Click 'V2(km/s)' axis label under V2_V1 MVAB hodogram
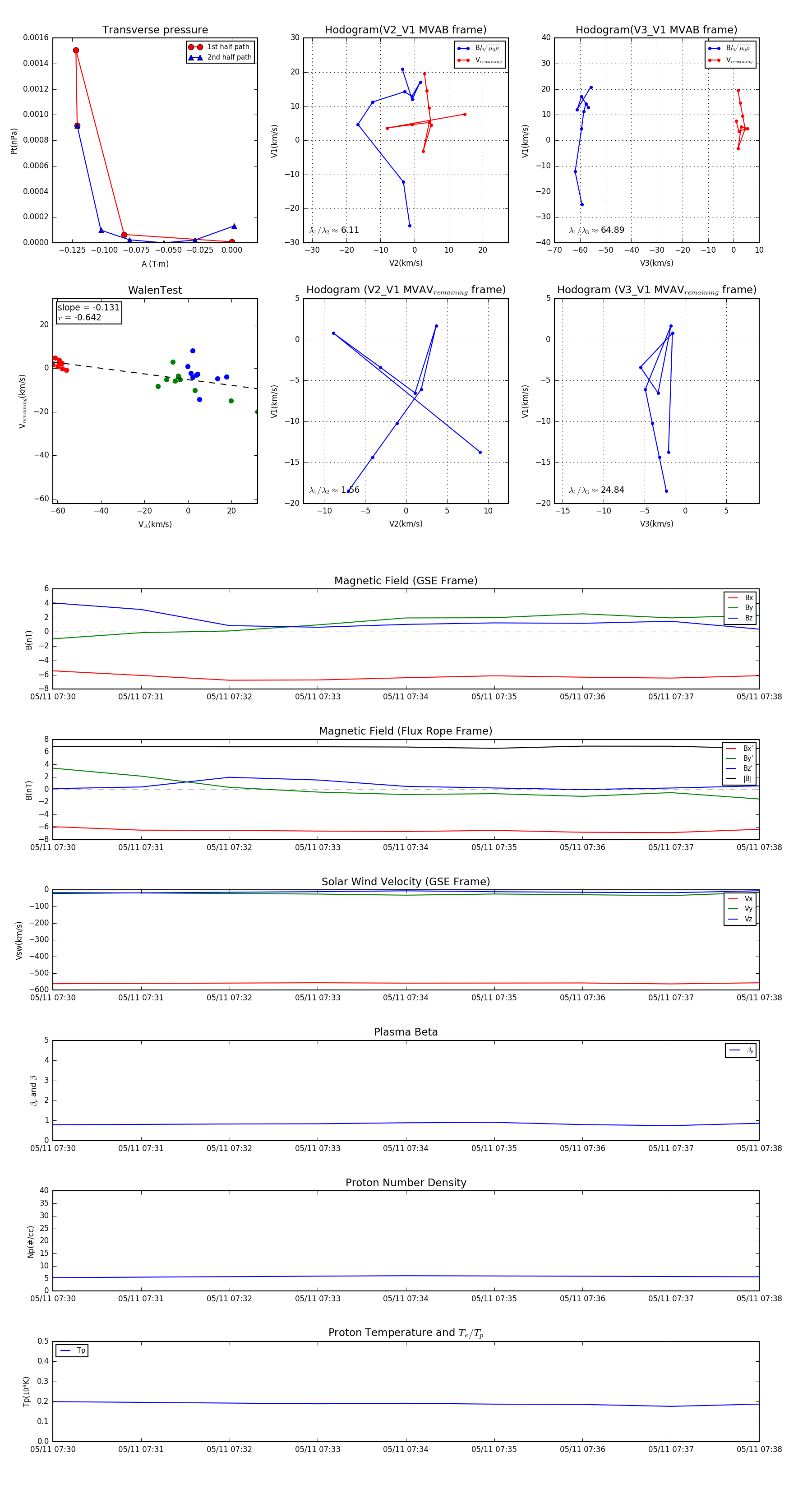This screenshot has height=1489, width=812. point(406,263)
